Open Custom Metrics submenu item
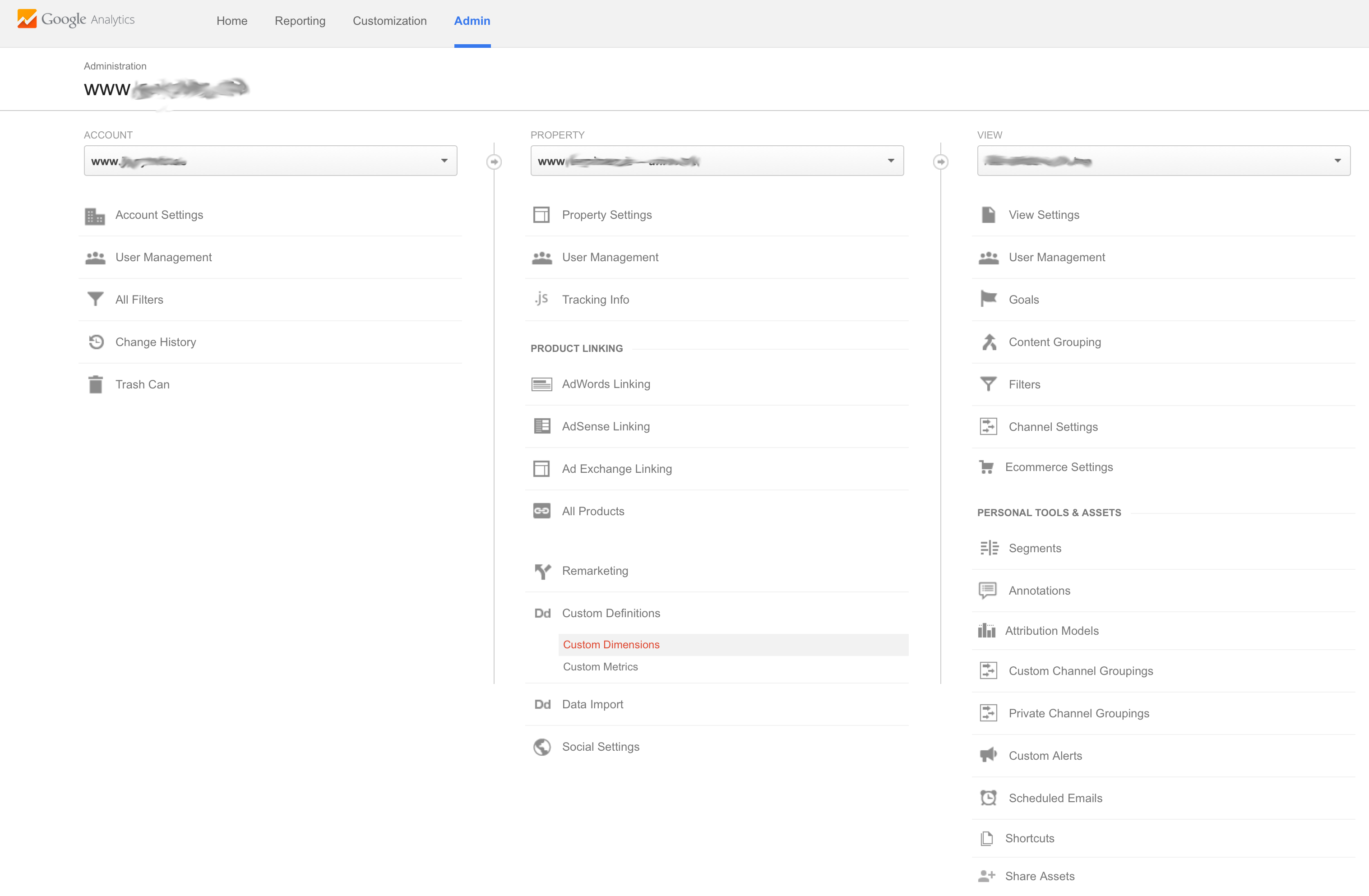The image size is (1369, 896). pyautogui.click(x=601, y=666)
